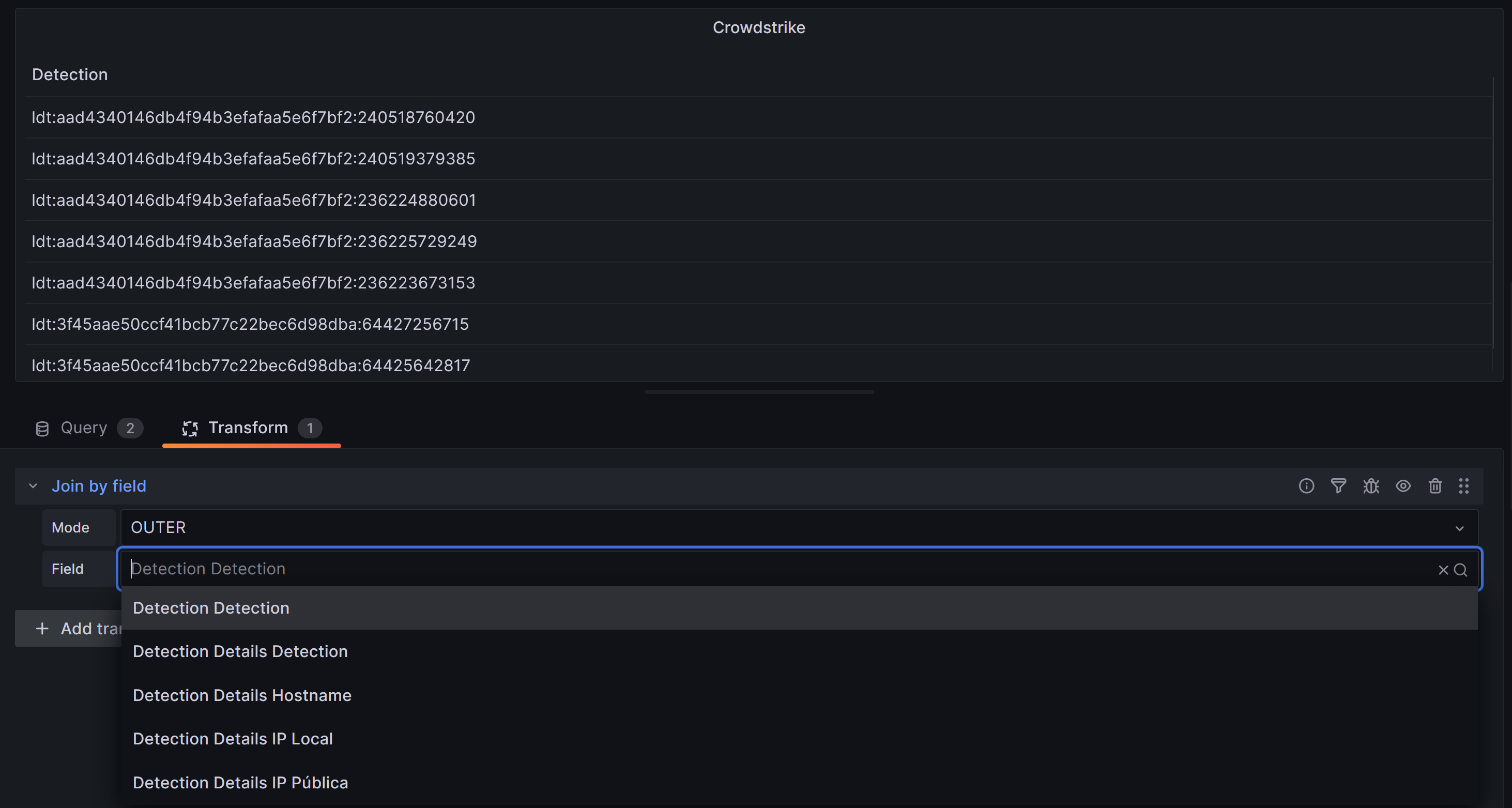Open the Join by field info tooltip
Image resolution: width=1512 pixels, height=808 pixels.
pos(1306,486)
